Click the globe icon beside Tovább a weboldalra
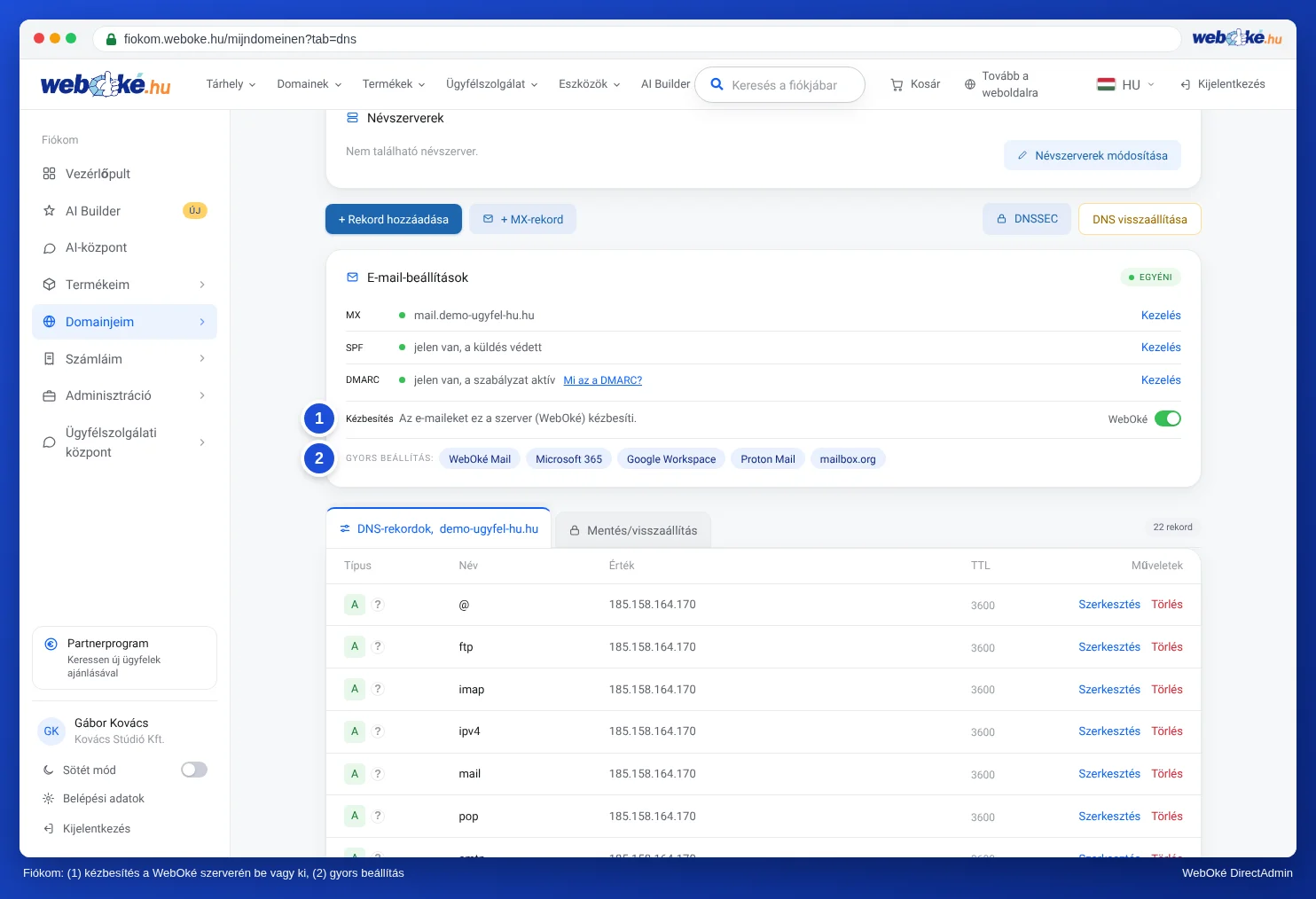 click(x=970, y=84)
